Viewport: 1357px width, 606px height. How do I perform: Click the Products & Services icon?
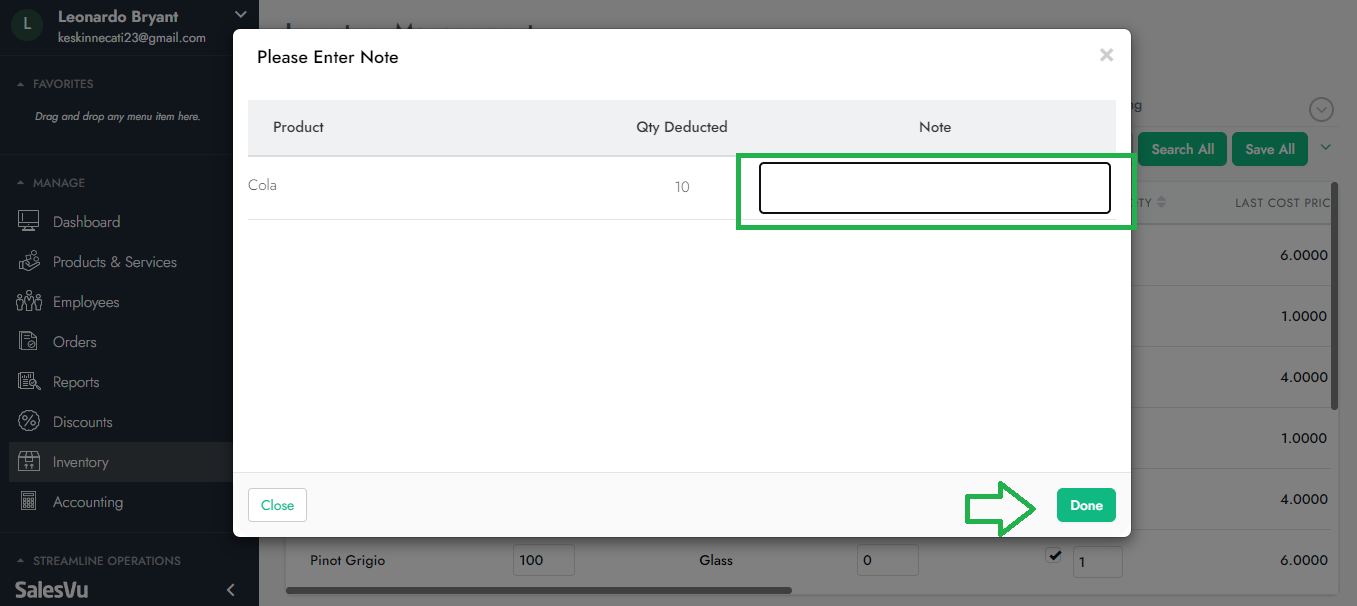click(29, 262)
